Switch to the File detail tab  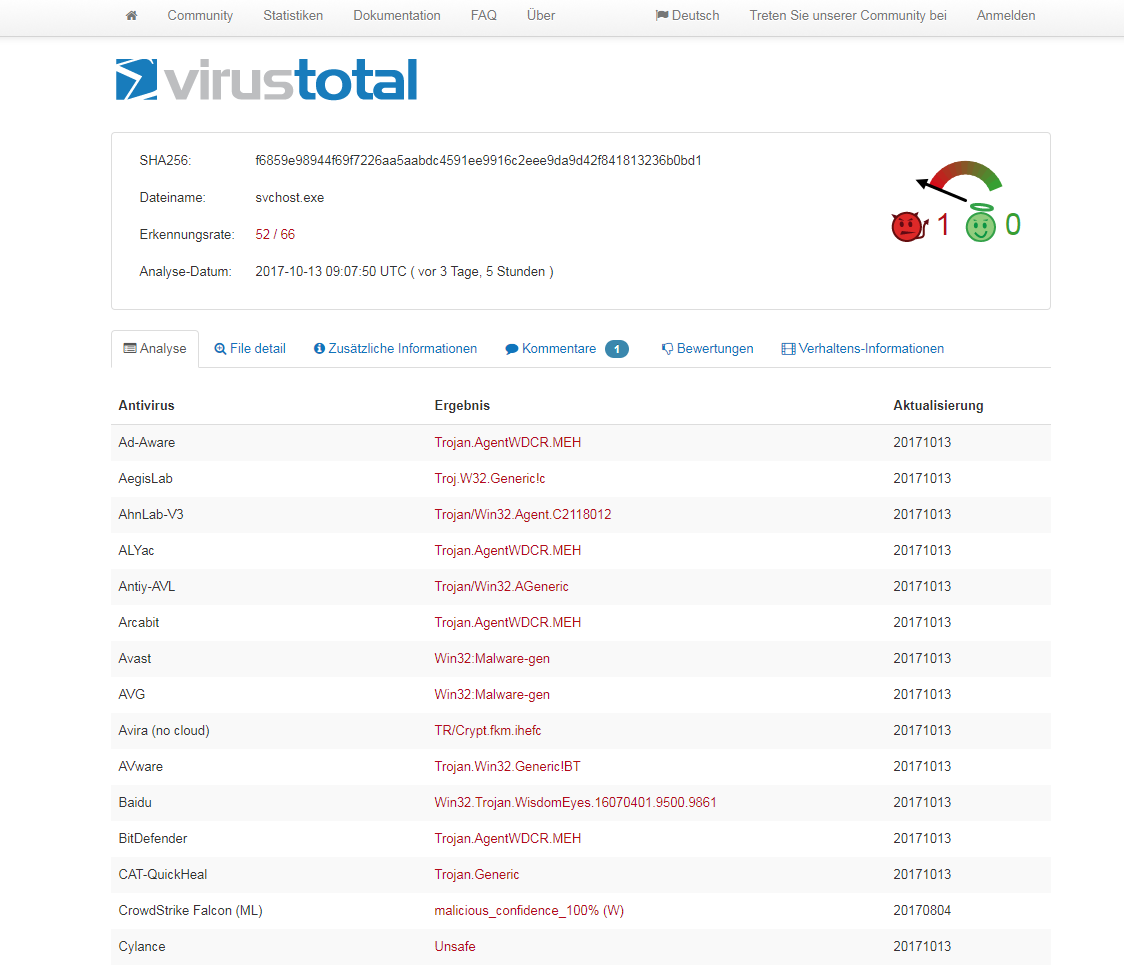[x=250, y=348]
